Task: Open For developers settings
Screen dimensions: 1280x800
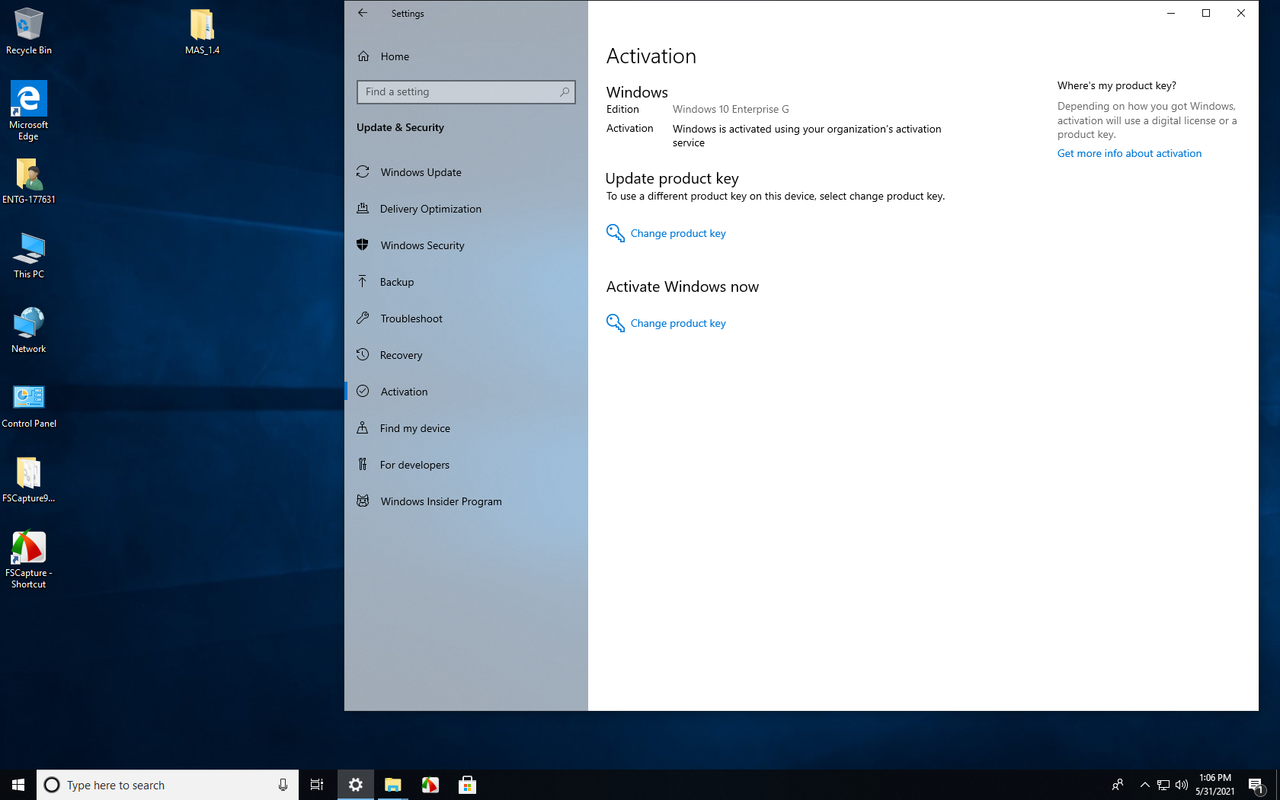Action: [466, 465]
